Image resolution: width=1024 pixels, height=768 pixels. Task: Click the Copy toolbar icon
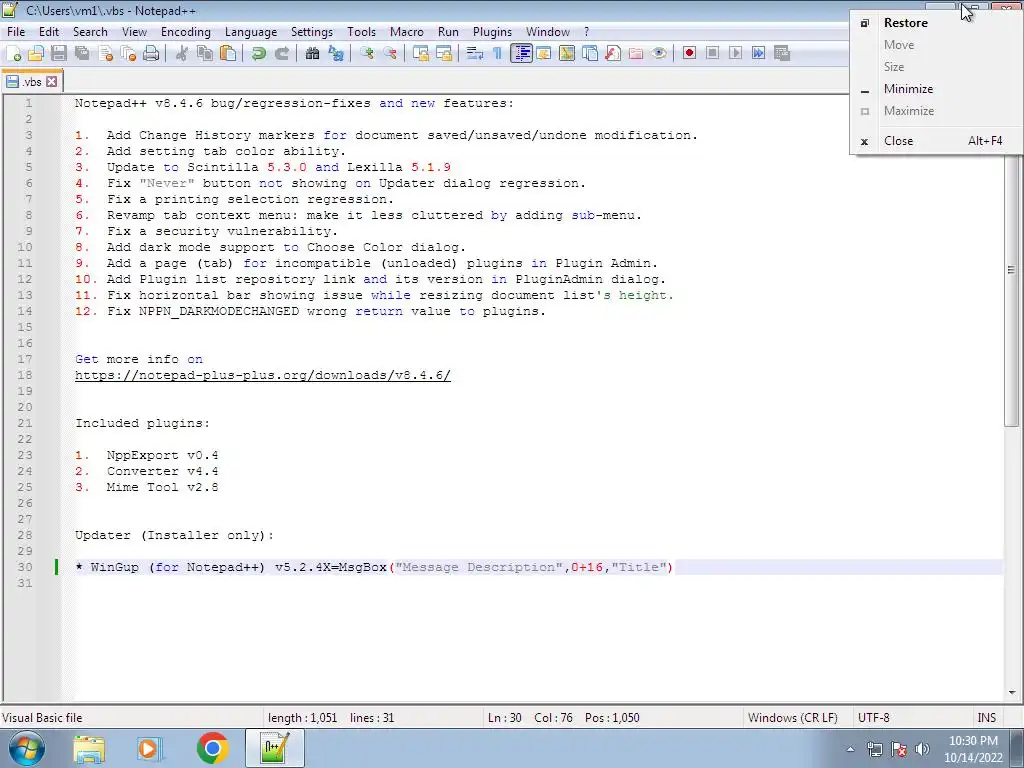pos(205,54)
